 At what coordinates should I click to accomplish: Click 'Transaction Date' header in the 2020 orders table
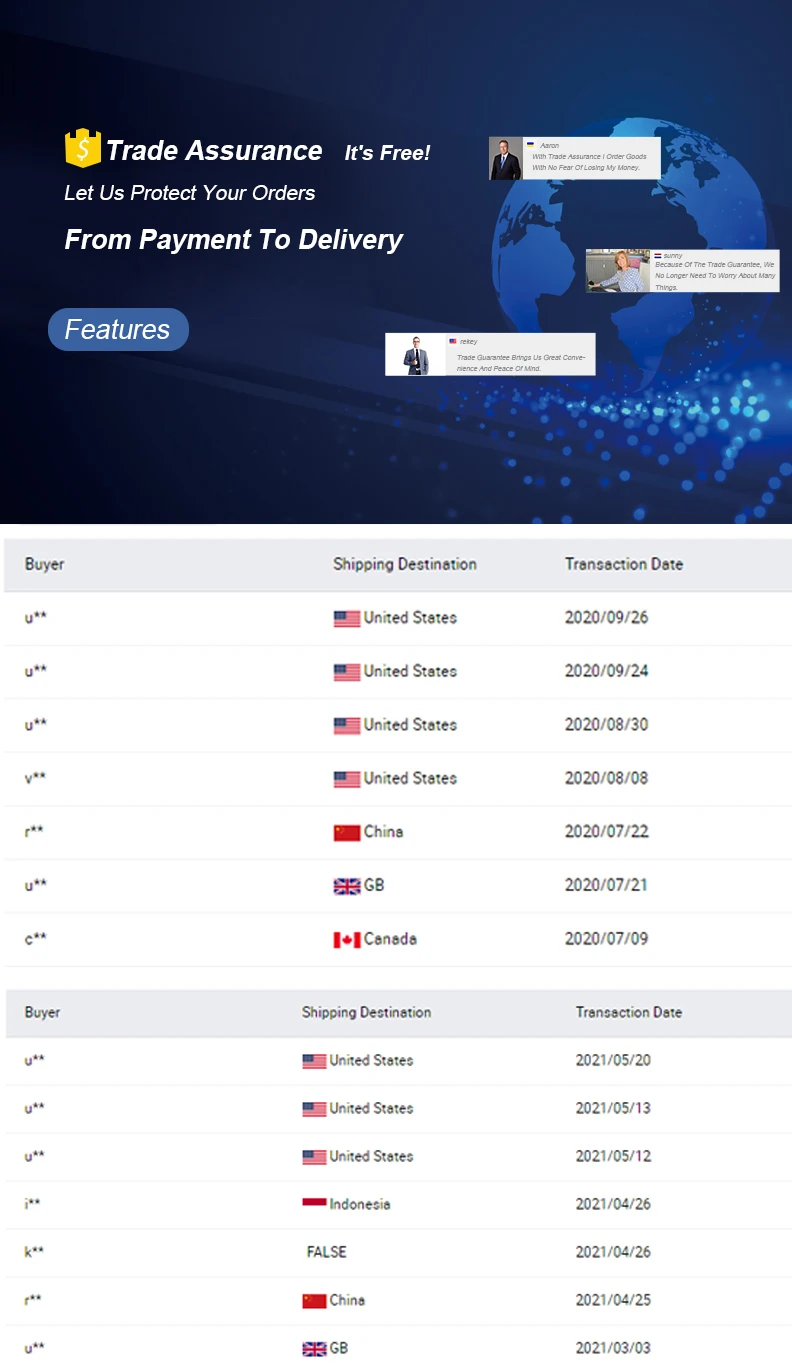click(624, 564)
